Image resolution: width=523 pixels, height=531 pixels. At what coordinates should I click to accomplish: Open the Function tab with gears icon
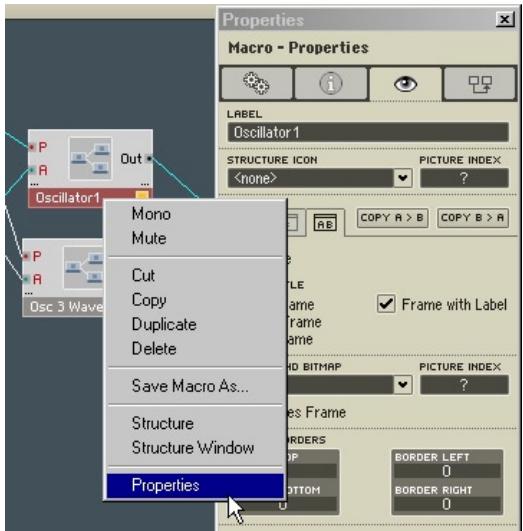pyautogui.click(x=256, y=83)
